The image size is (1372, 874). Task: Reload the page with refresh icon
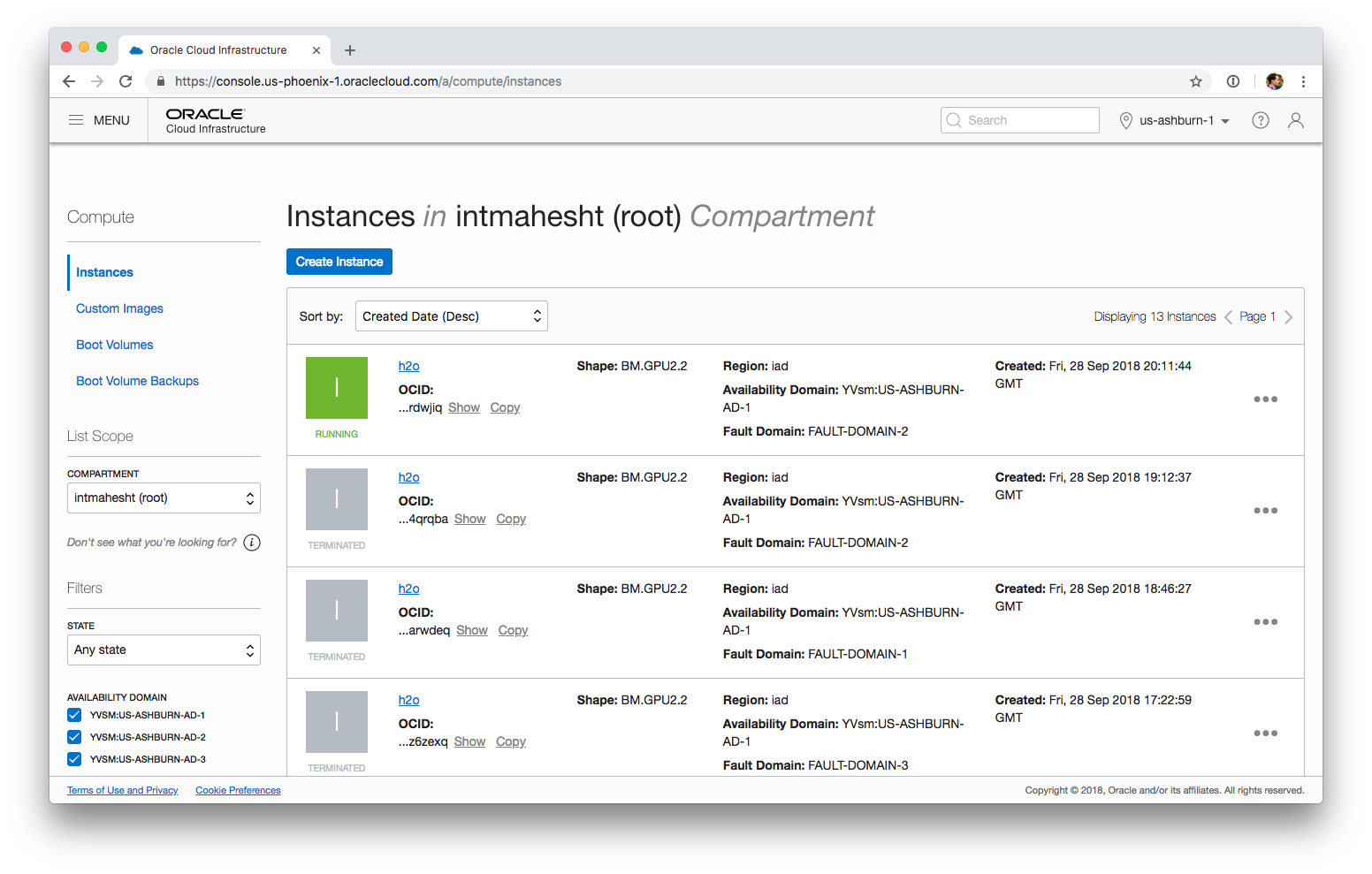coord(126,81)
